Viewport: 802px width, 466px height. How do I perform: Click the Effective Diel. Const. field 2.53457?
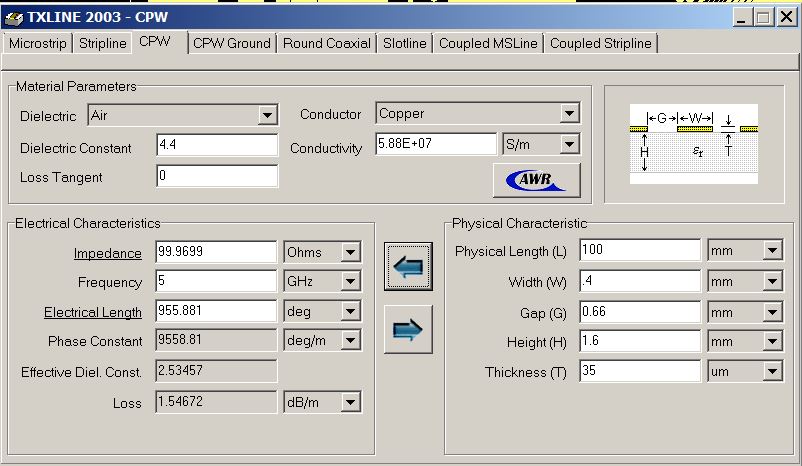[216, 371]
